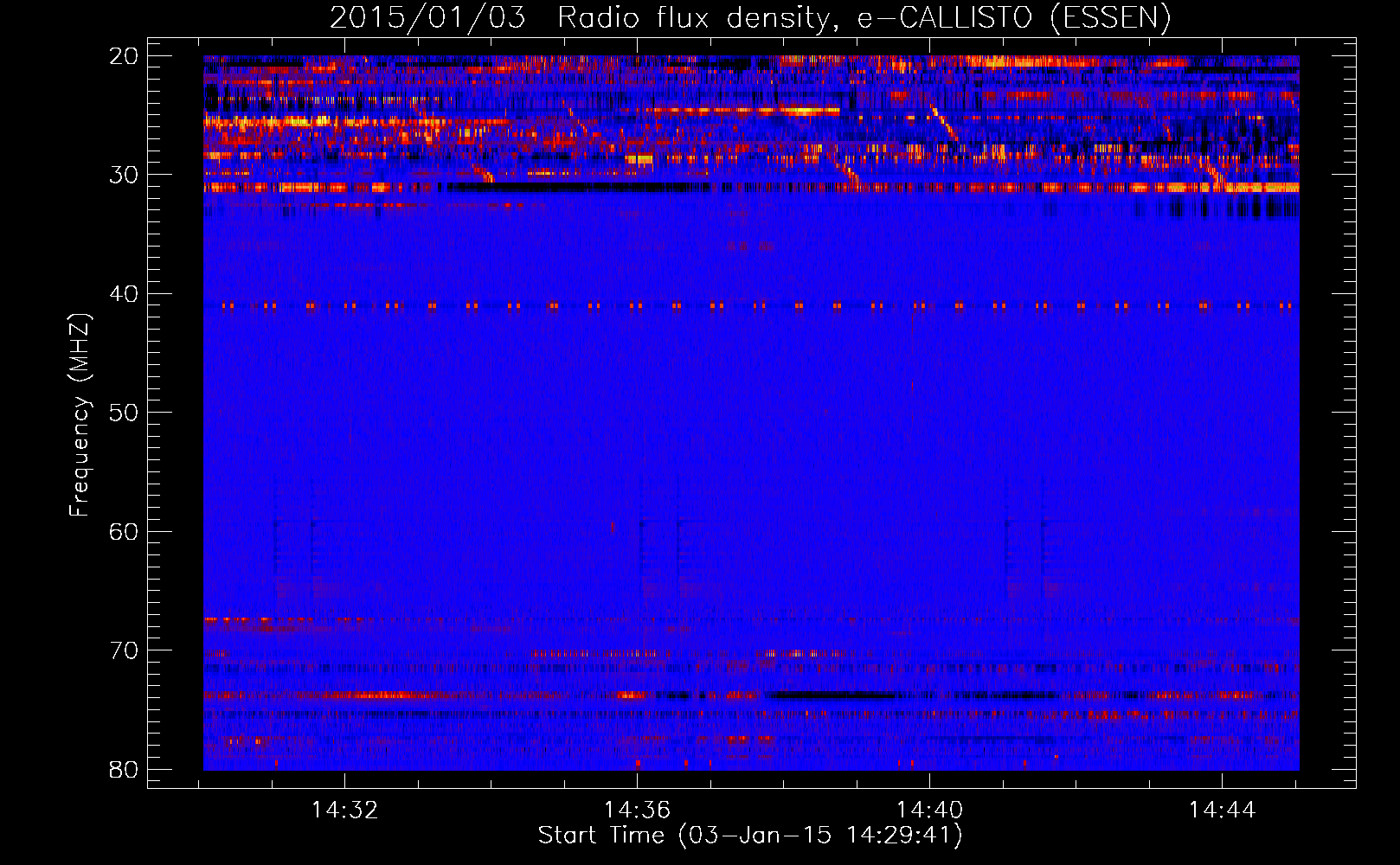Click the 70 frequency tick label
Image resolution: width=1400 pixels, height=865 pixels.
(x=125, y=650)
